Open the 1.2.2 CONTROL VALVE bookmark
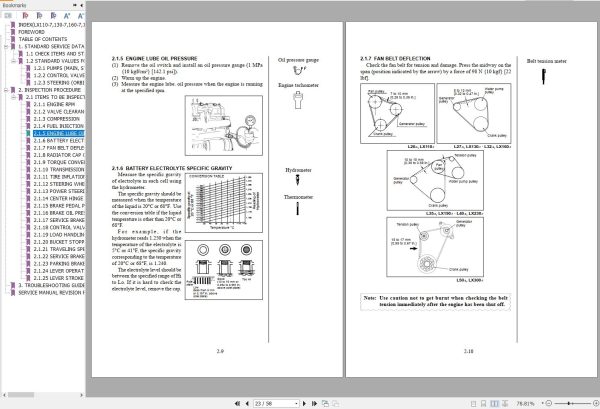Image resolution: width=600 pixels, height=409 pixels. [x=59, y=75]
